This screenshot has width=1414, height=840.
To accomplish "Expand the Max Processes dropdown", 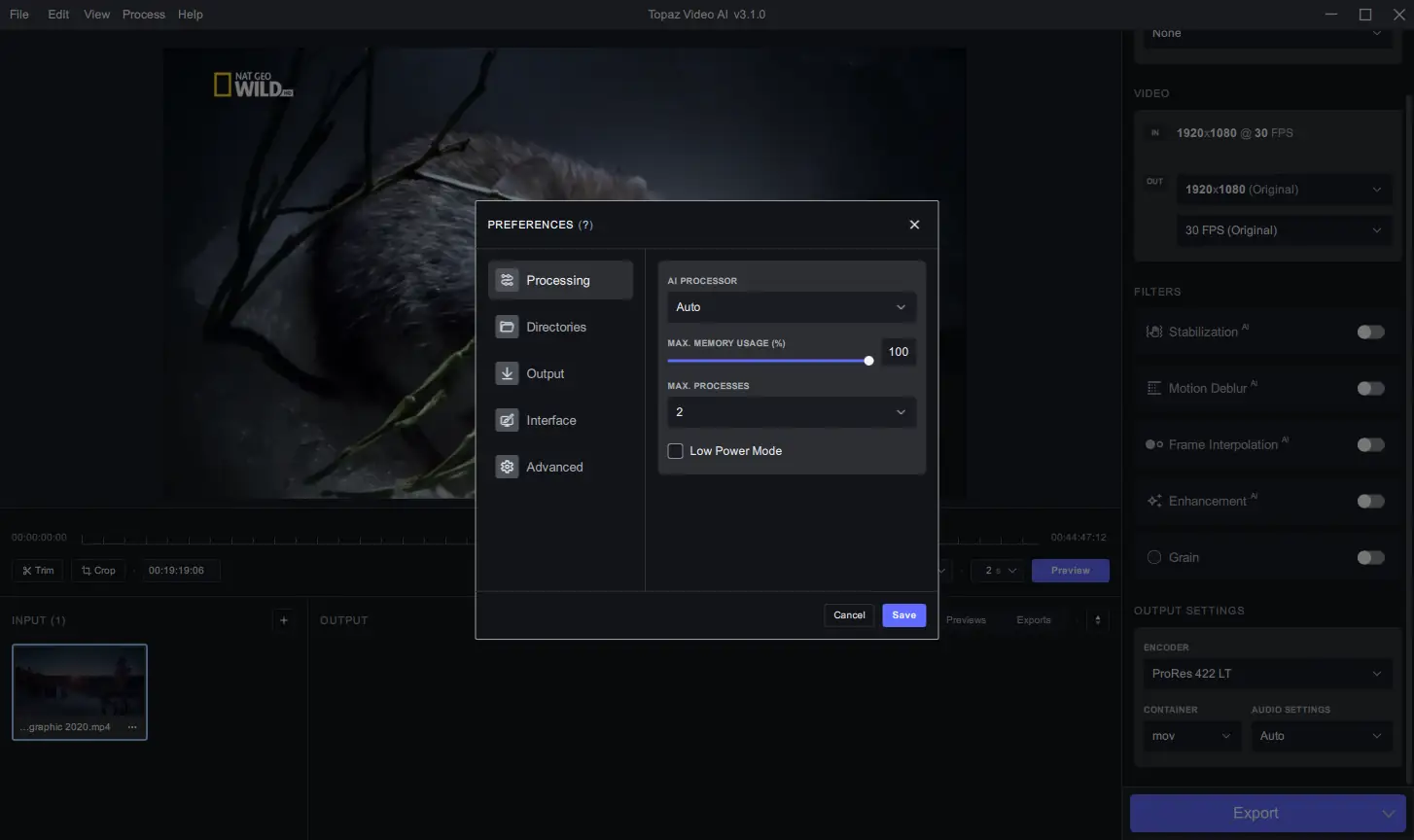I will (792, 412).
